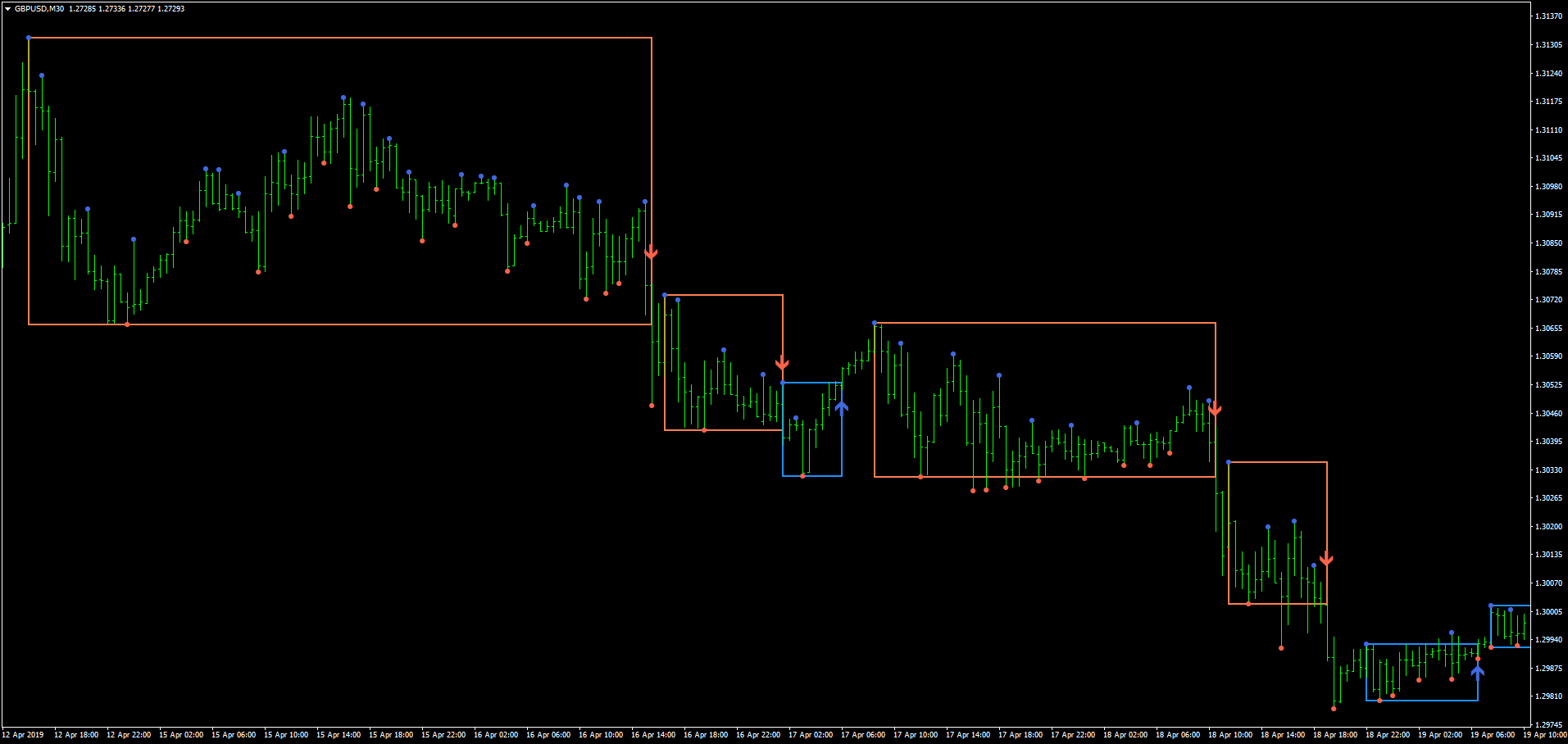Click the 17 Apr 22:00 time label
The width and height of the screenshot is (1568, 744).
point(1073,735)
